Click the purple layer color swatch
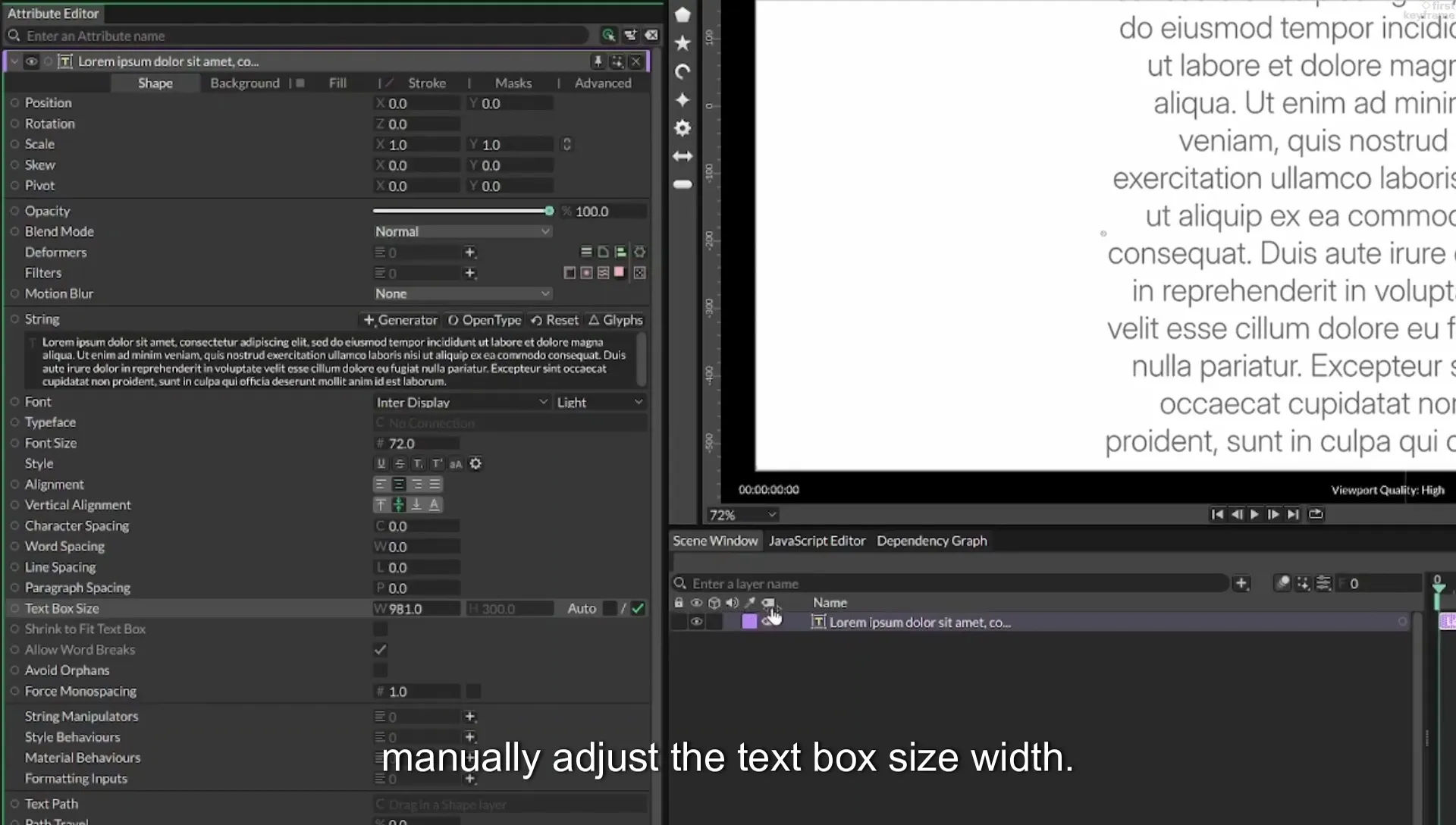The height and width of the screenshot is (825, 1456). (x=749, y=622)
